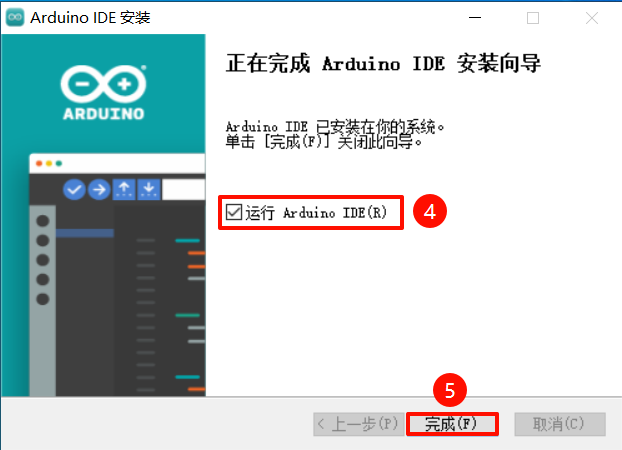The height and width of the screenshot is (450, 622).
Task: Click the red circle numbered 5
Action: tap(450, 390)
